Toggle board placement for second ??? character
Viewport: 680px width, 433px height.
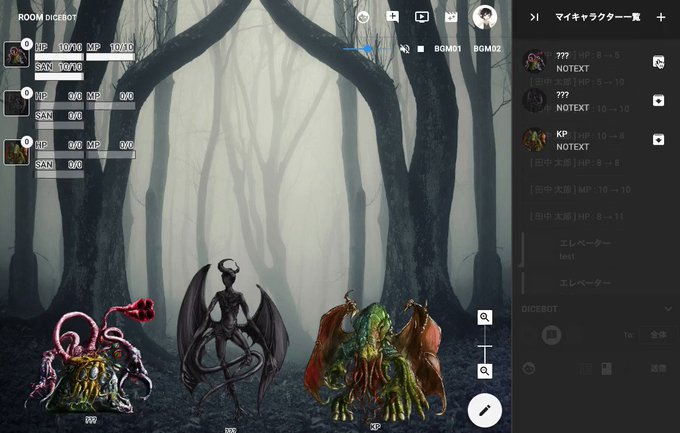(658, 101)
